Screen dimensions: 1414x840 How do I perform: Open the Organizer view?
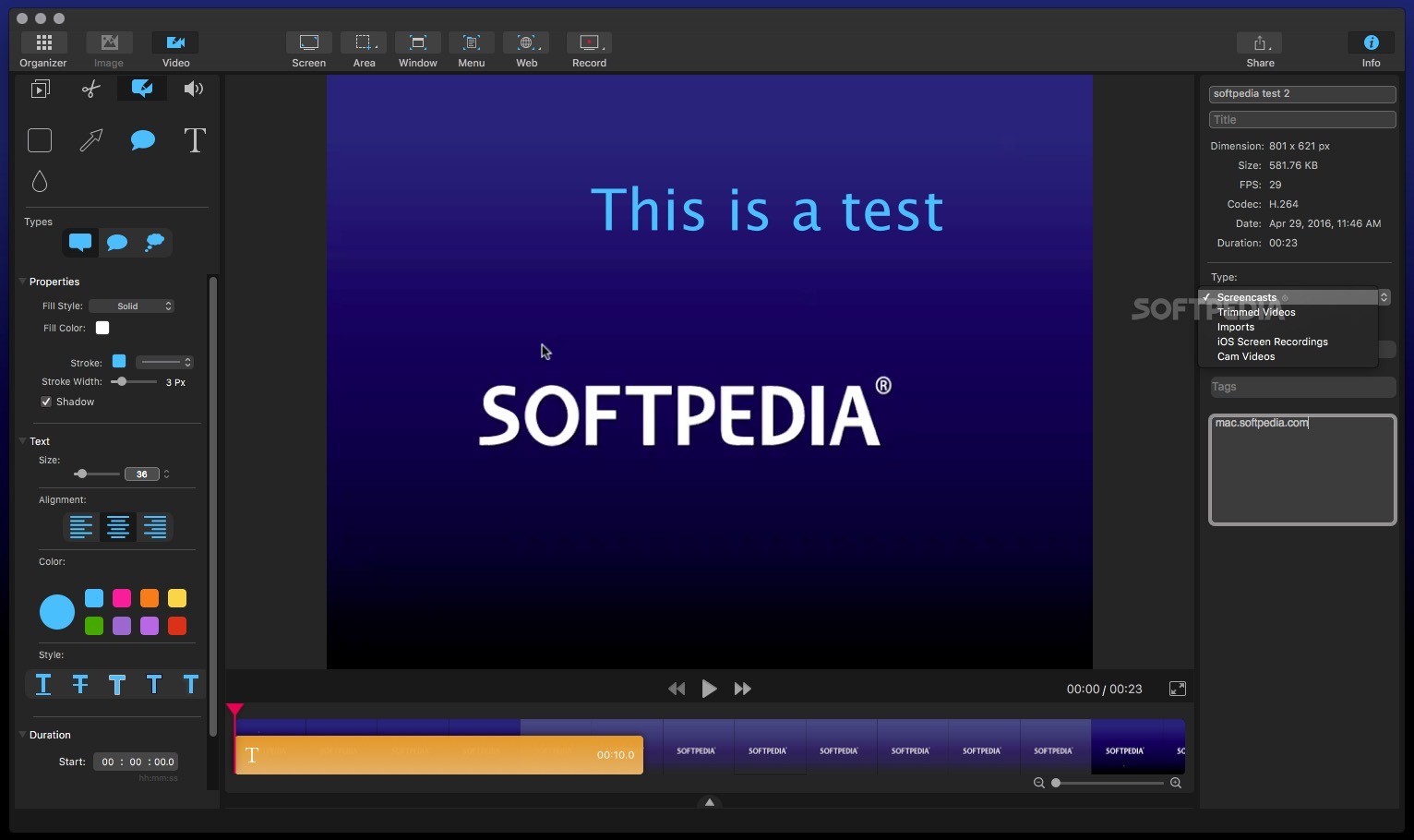(43, 50)
